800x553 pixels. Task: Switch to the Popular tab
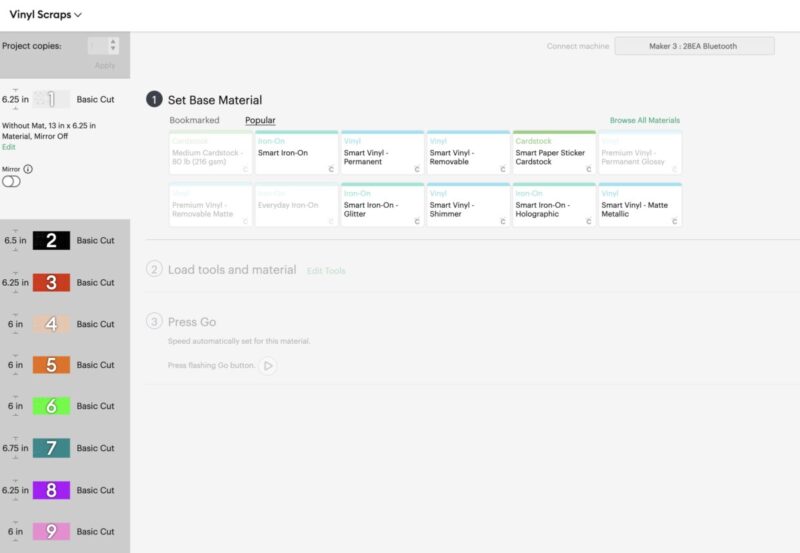(x=260, y=120)
